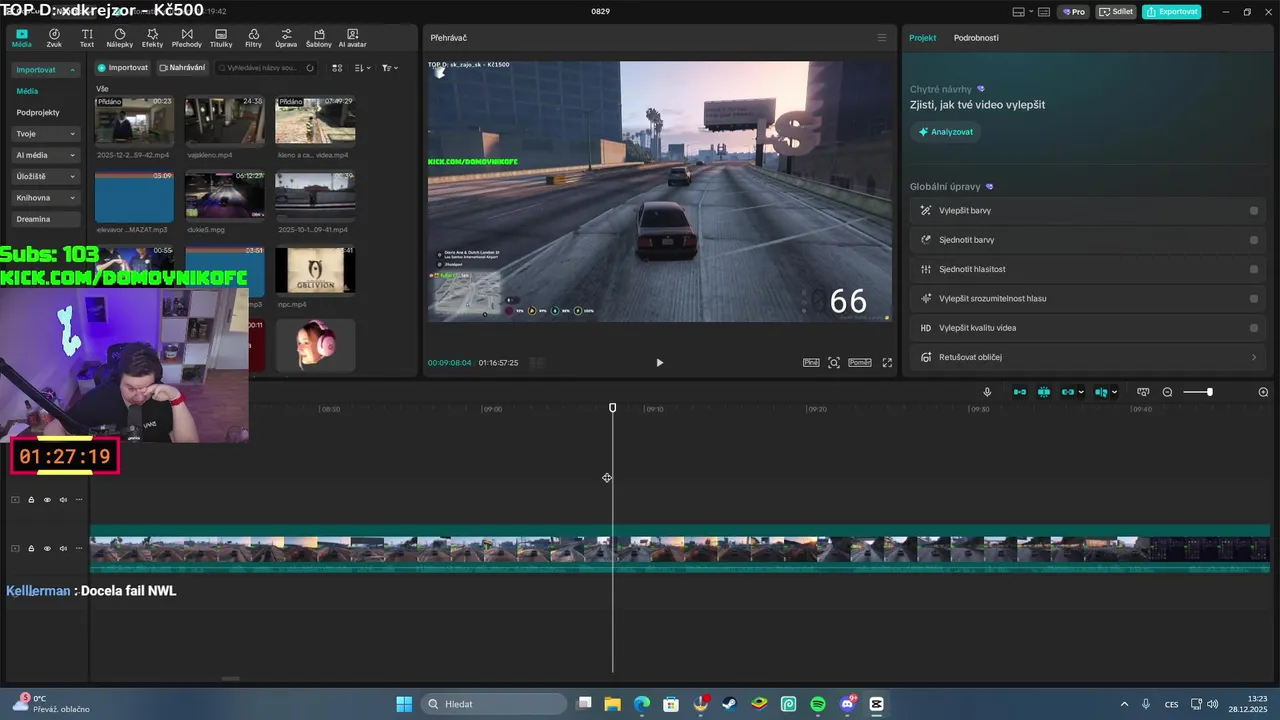1280x720 pixels.
Task: Click the Poměr aspect ratio icon
Action: click(860, 363)
